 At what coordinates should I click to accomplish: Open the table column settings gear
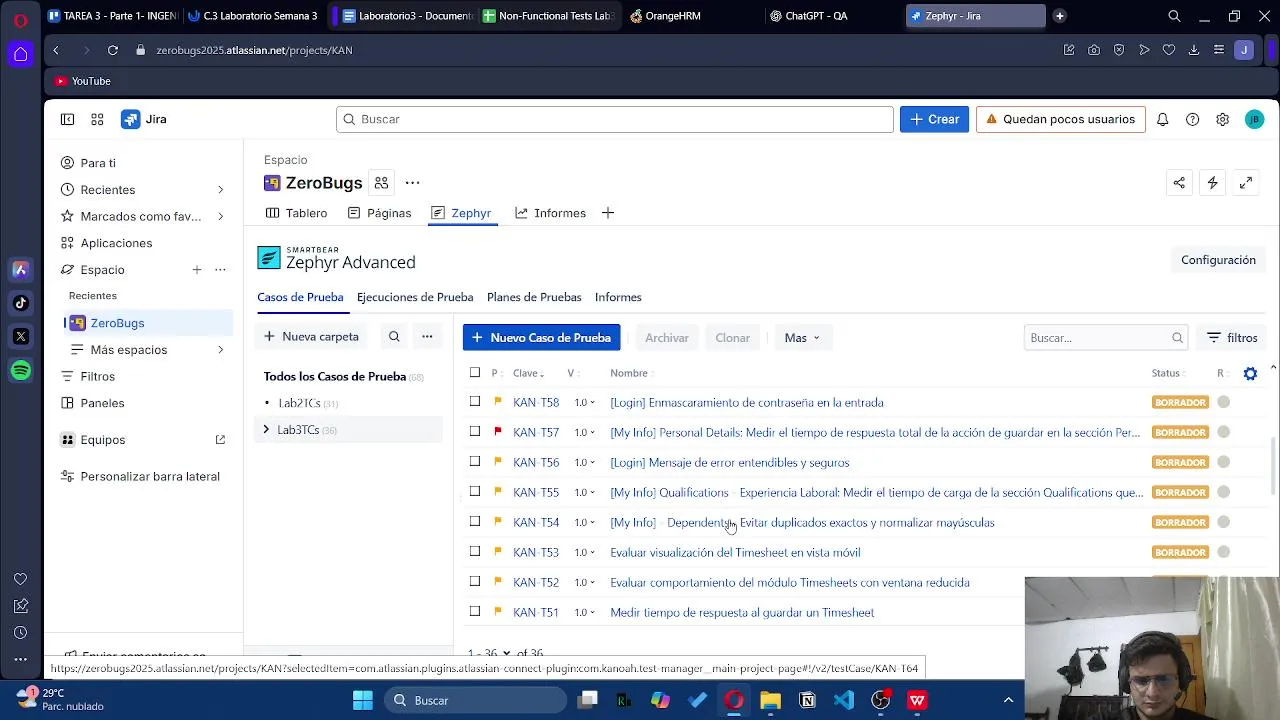point(1250,373)
